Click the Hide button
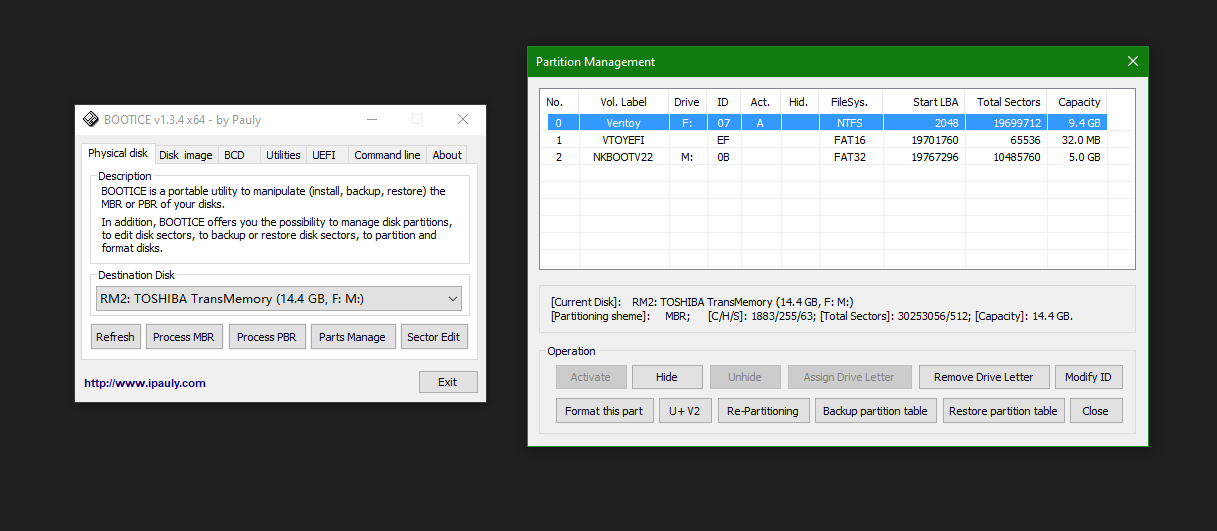The image size is (1217, 531). coord(667,377)
